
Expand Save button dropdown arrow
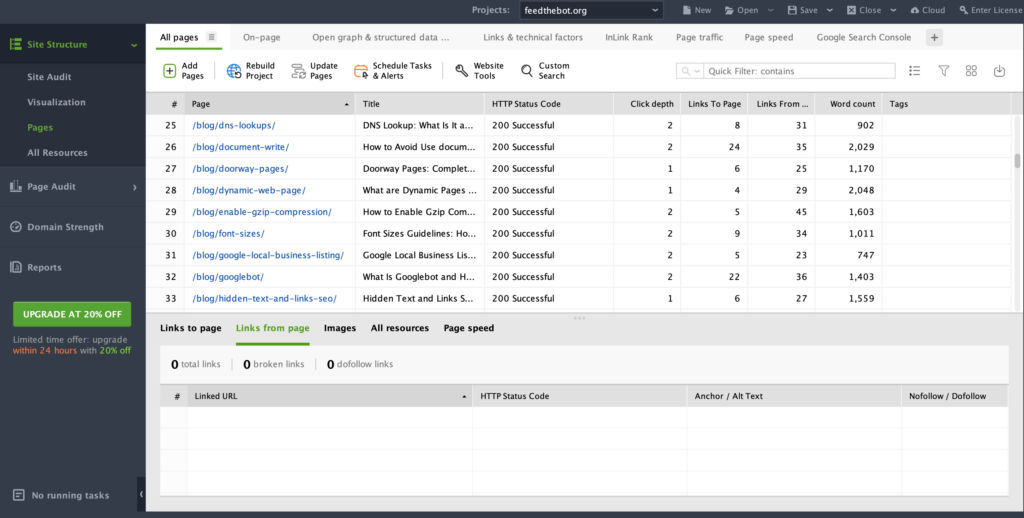click(x=830, y=10)
